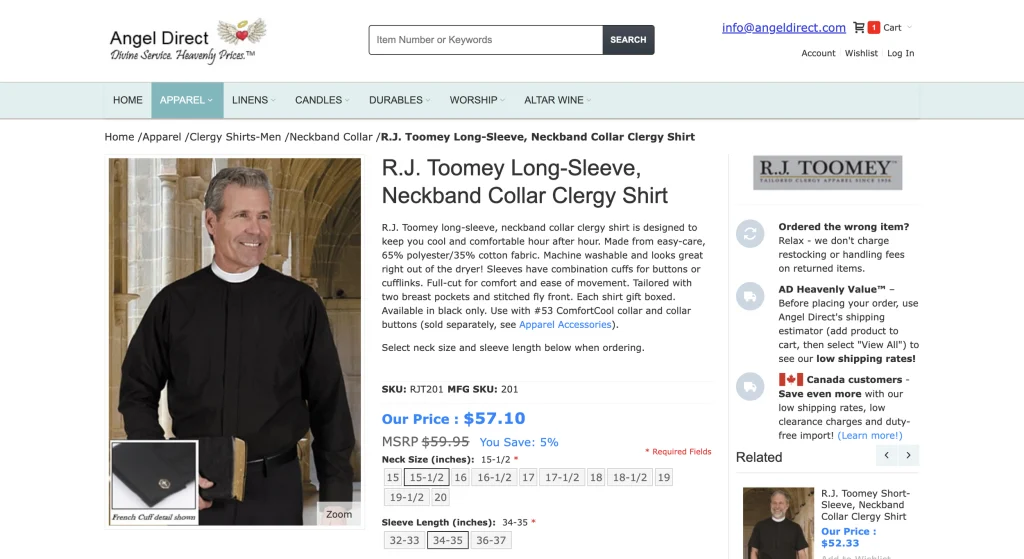
Task: Open the shopping cart icon
Action: (x=859, y=27)
